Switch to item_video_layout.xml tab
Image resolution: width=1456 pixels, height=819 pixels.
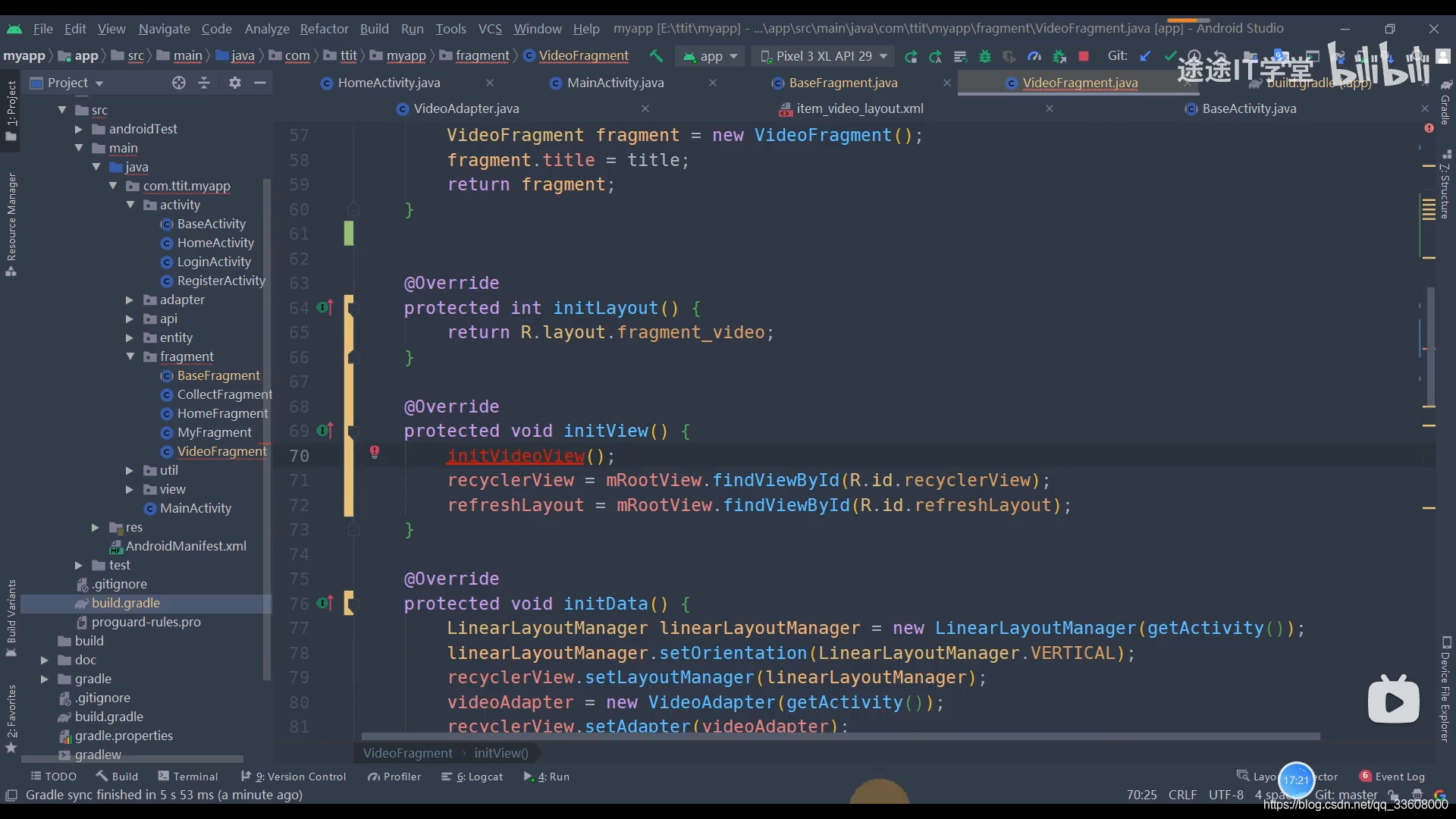click(x=859, y=108)
